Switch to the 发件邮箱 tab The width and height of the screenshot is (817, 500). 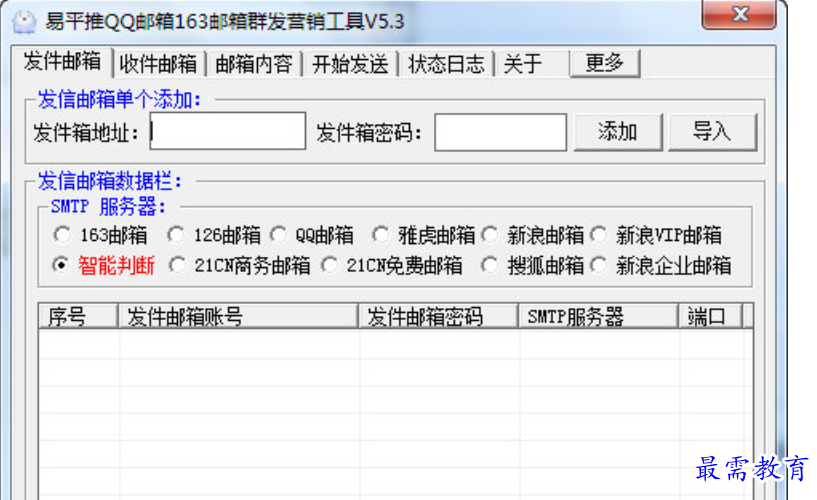tap(62, 61)
